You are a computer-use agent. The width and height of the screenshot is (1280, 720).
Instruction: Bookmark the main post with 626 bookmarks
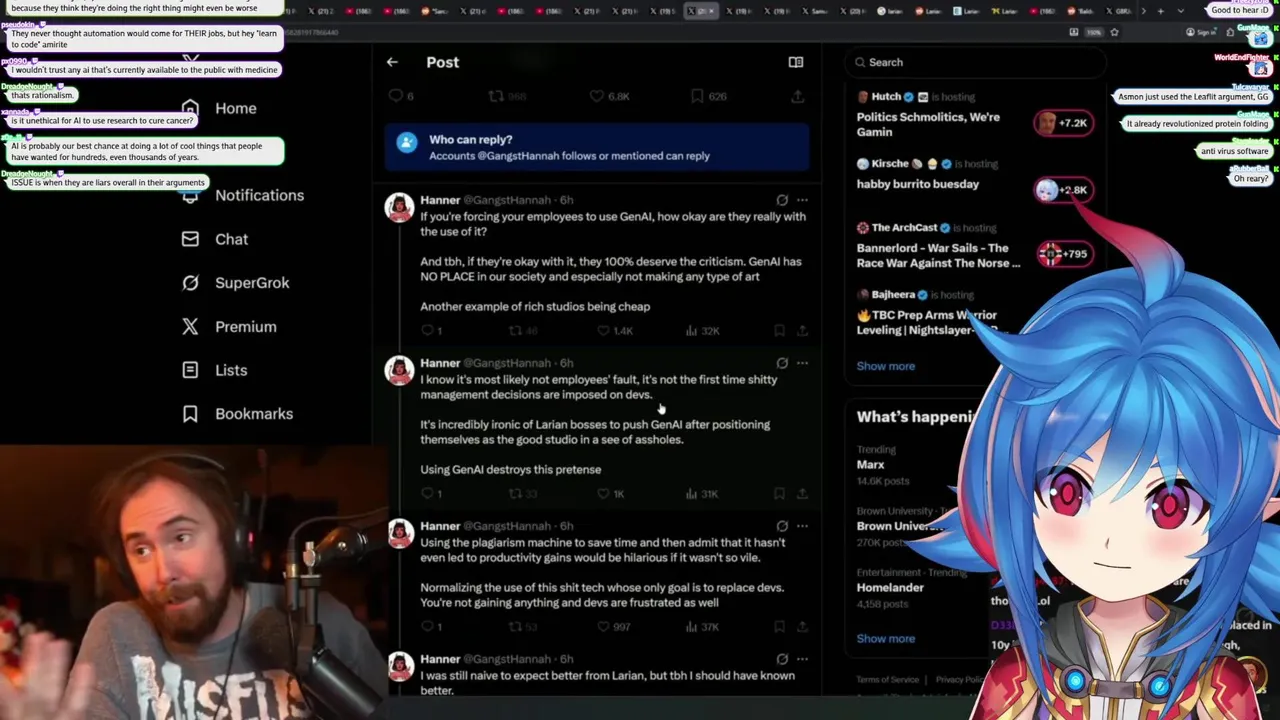tap(707, 96)
